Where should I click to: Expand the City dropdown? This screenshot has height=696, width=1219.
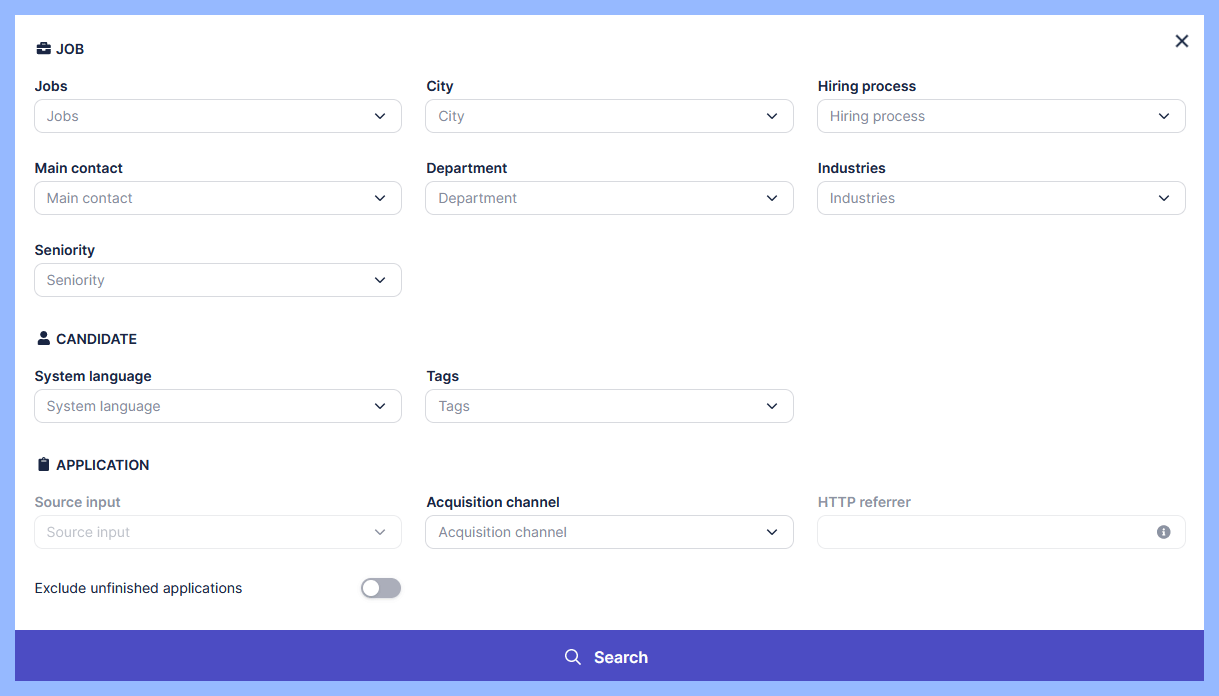[609, 116]
